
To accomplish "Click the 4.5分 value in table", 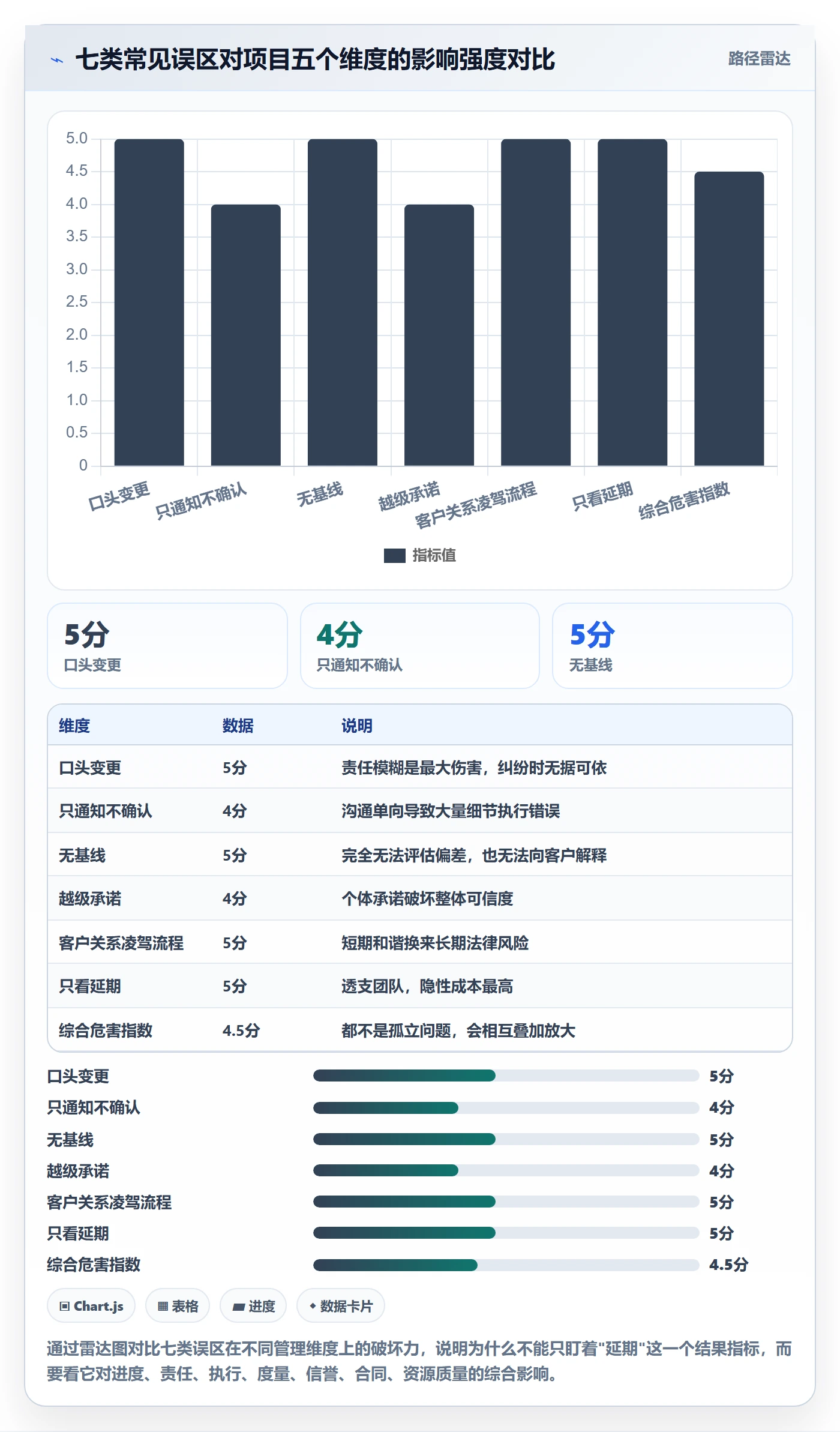I will click(241, 1030).
